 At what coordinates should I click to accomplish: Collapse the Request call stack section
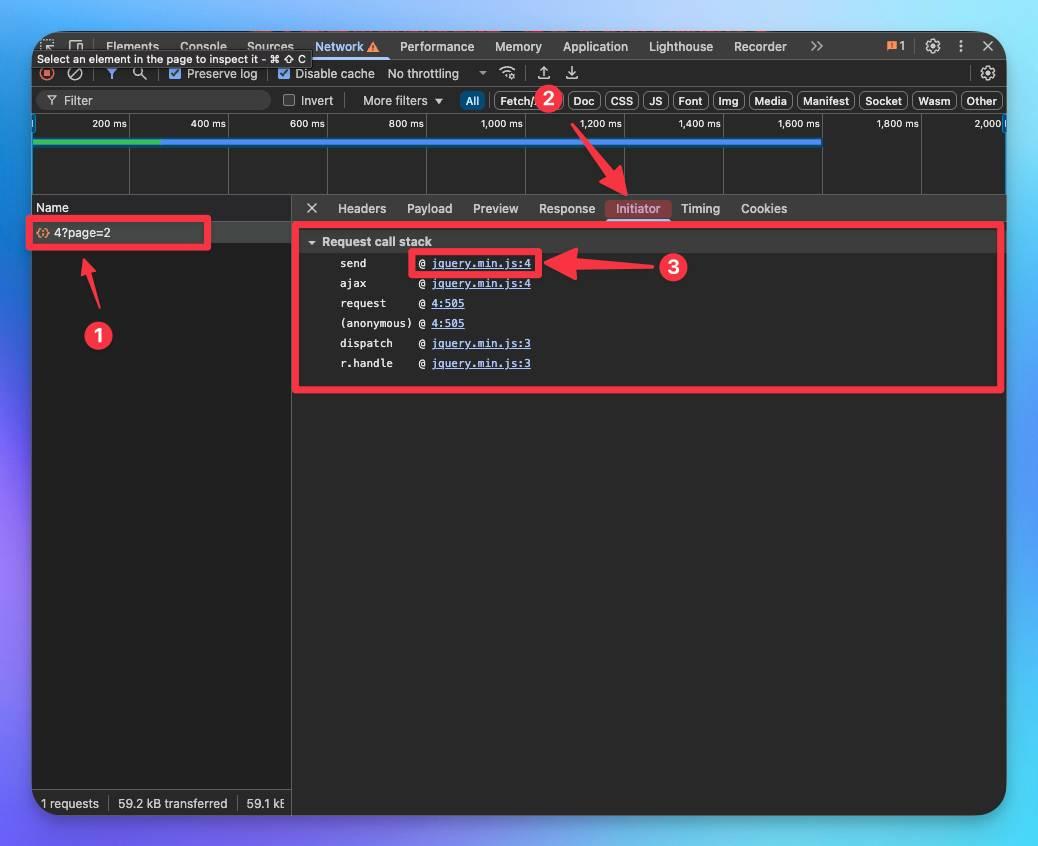(x=312, y=242)
